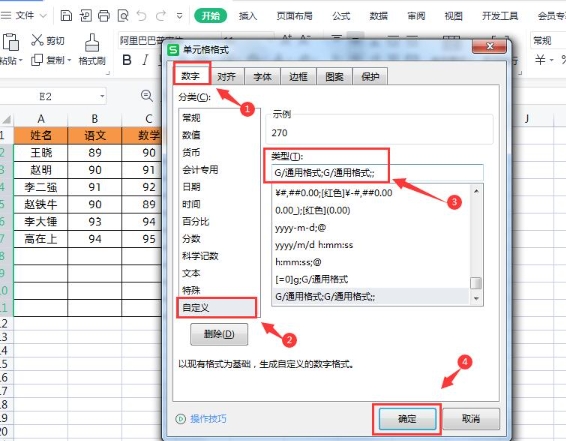Image resolution: width=566 pixels, height=441 pixels.
Task: Click the export icon next to Save
Action: (86, 16)
